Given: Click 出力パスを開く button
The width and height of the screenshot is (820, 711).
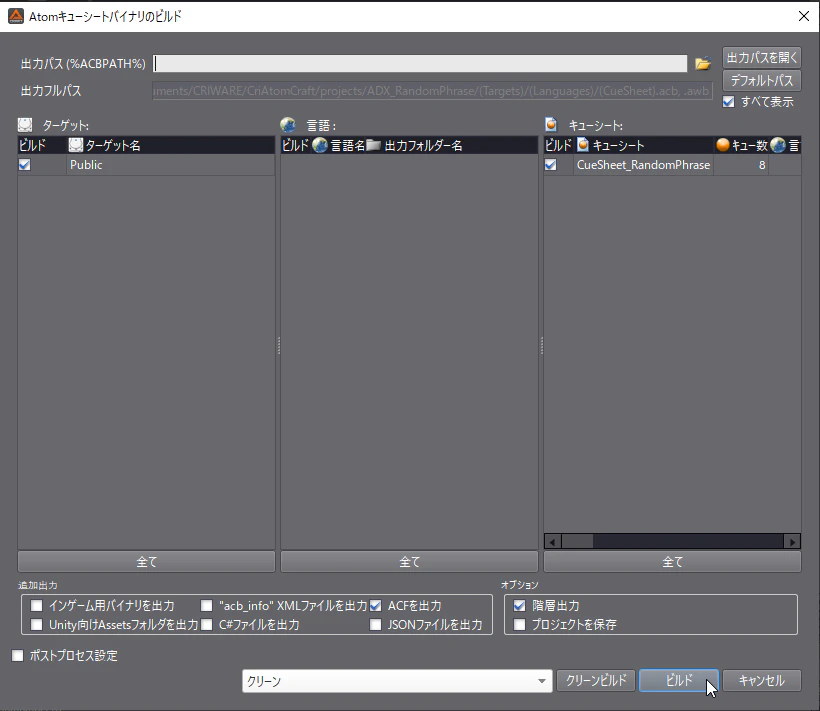Looking at the screenshot, I should click(761, 58).
